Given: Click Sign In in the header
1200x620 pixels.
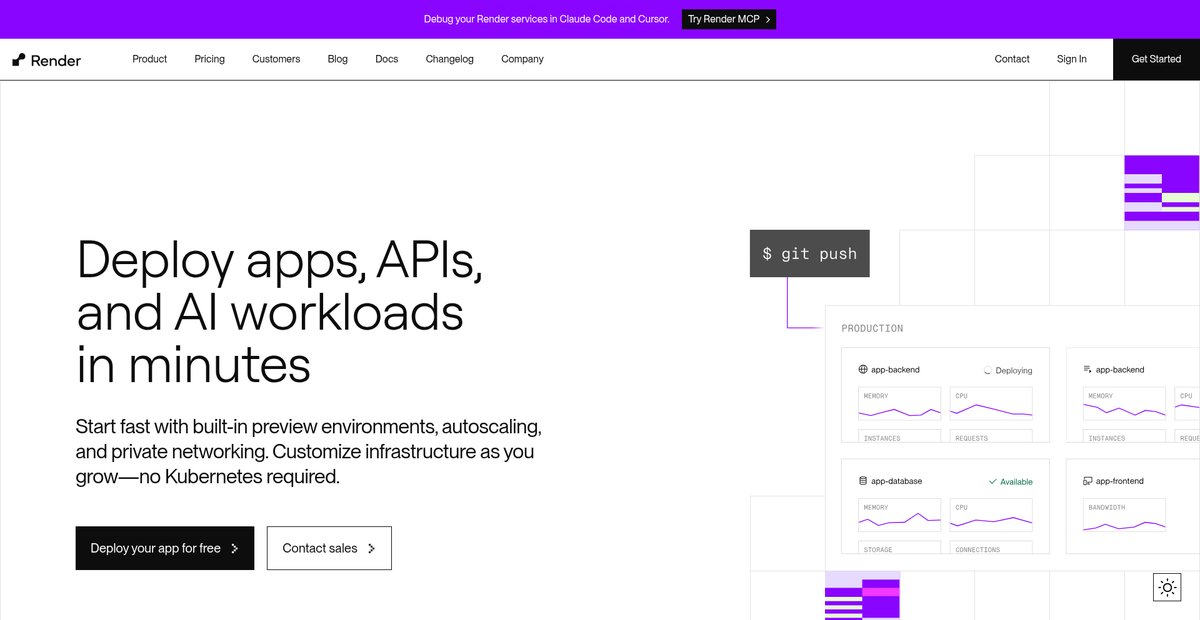Looking at the screenshot, I should (x=1072, y=59).
